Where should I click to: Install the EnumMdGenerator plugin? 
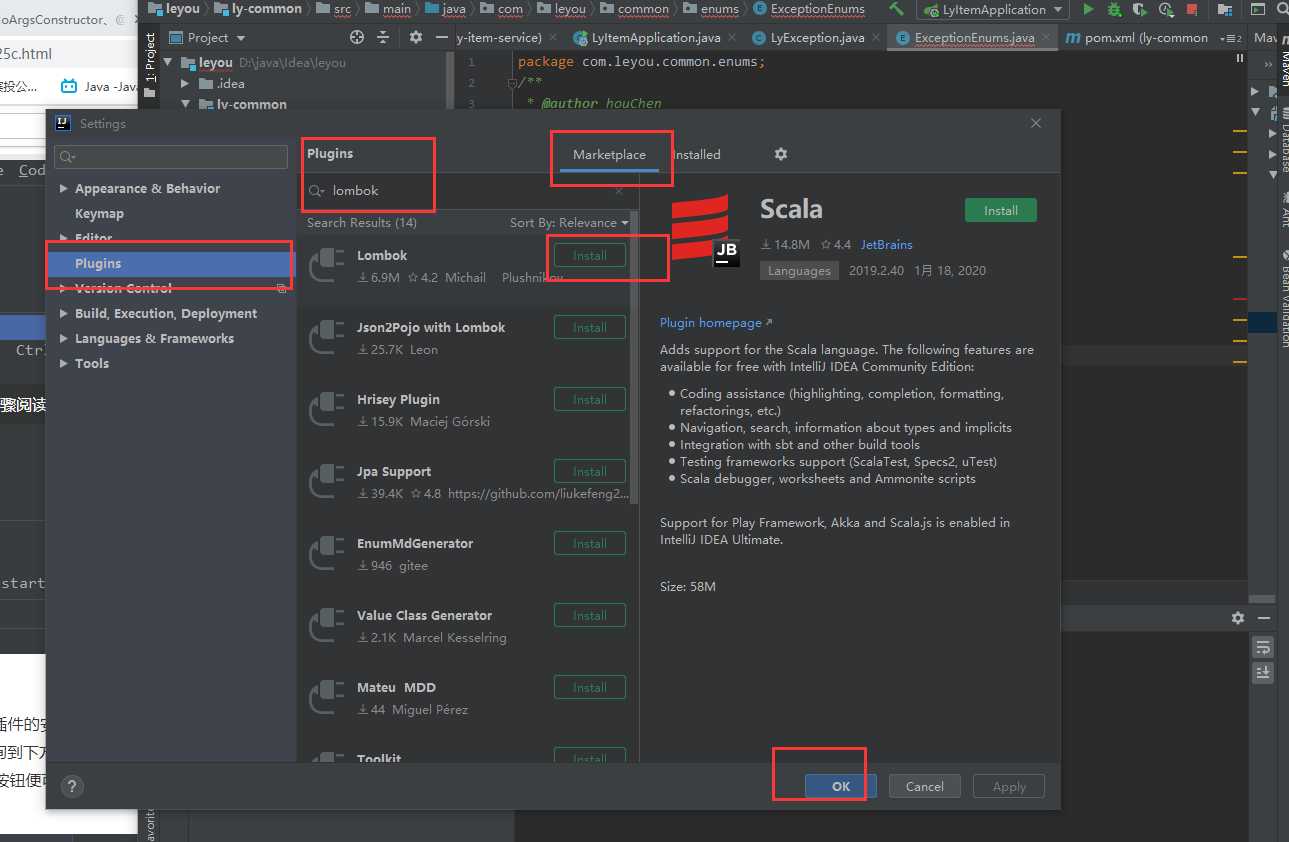point(590,543)
